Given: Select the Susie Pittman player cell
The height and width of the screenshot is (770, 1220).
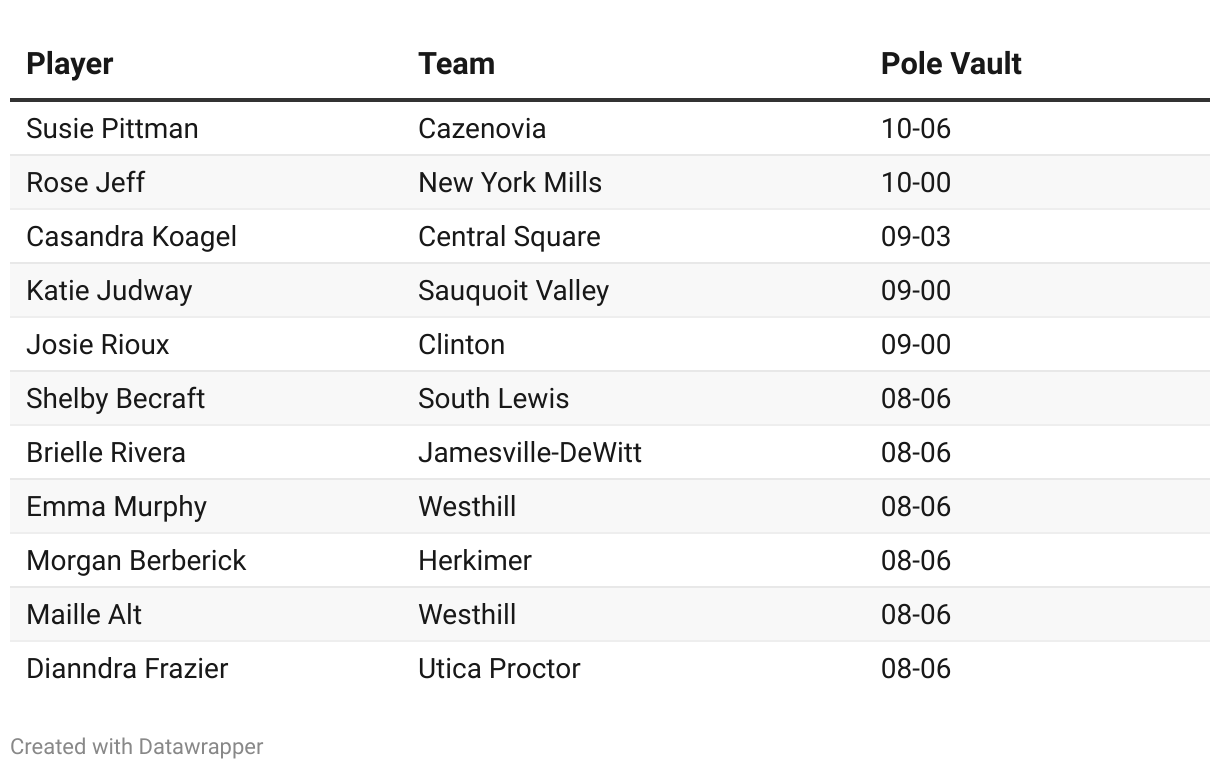Looking at the screenshot, I should pyautogui.click(x=112, y=129).
